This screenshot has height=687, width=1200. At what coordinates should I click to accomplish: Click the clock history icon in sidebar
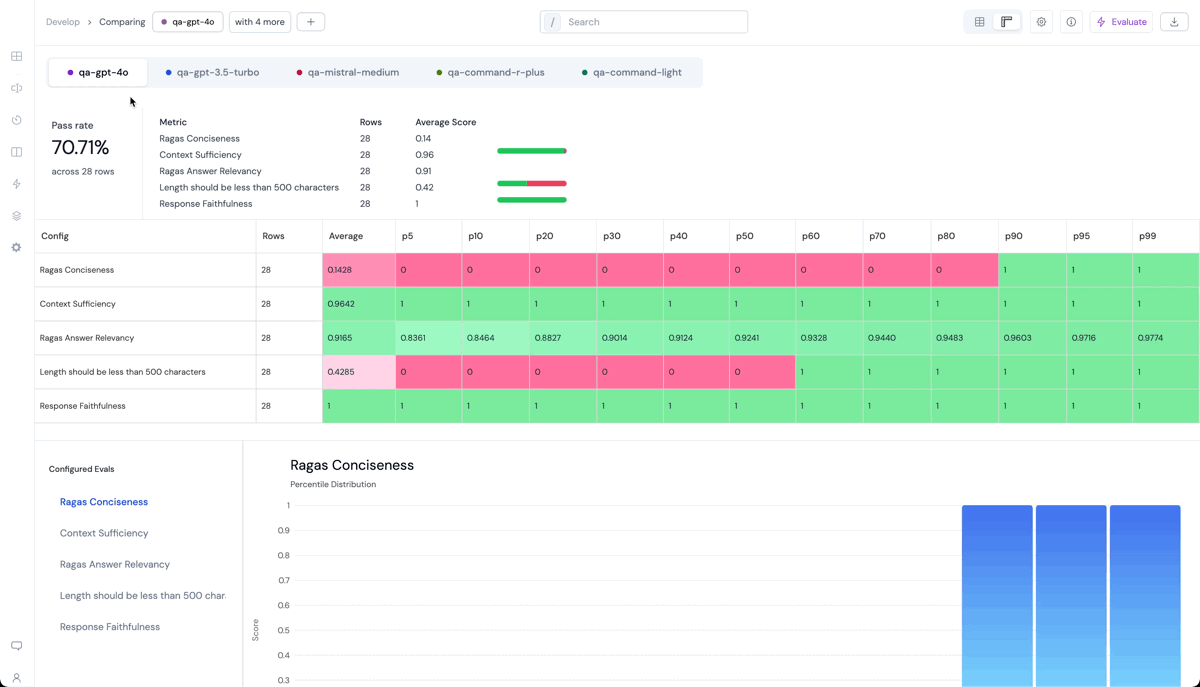click(x=16, y=120)
